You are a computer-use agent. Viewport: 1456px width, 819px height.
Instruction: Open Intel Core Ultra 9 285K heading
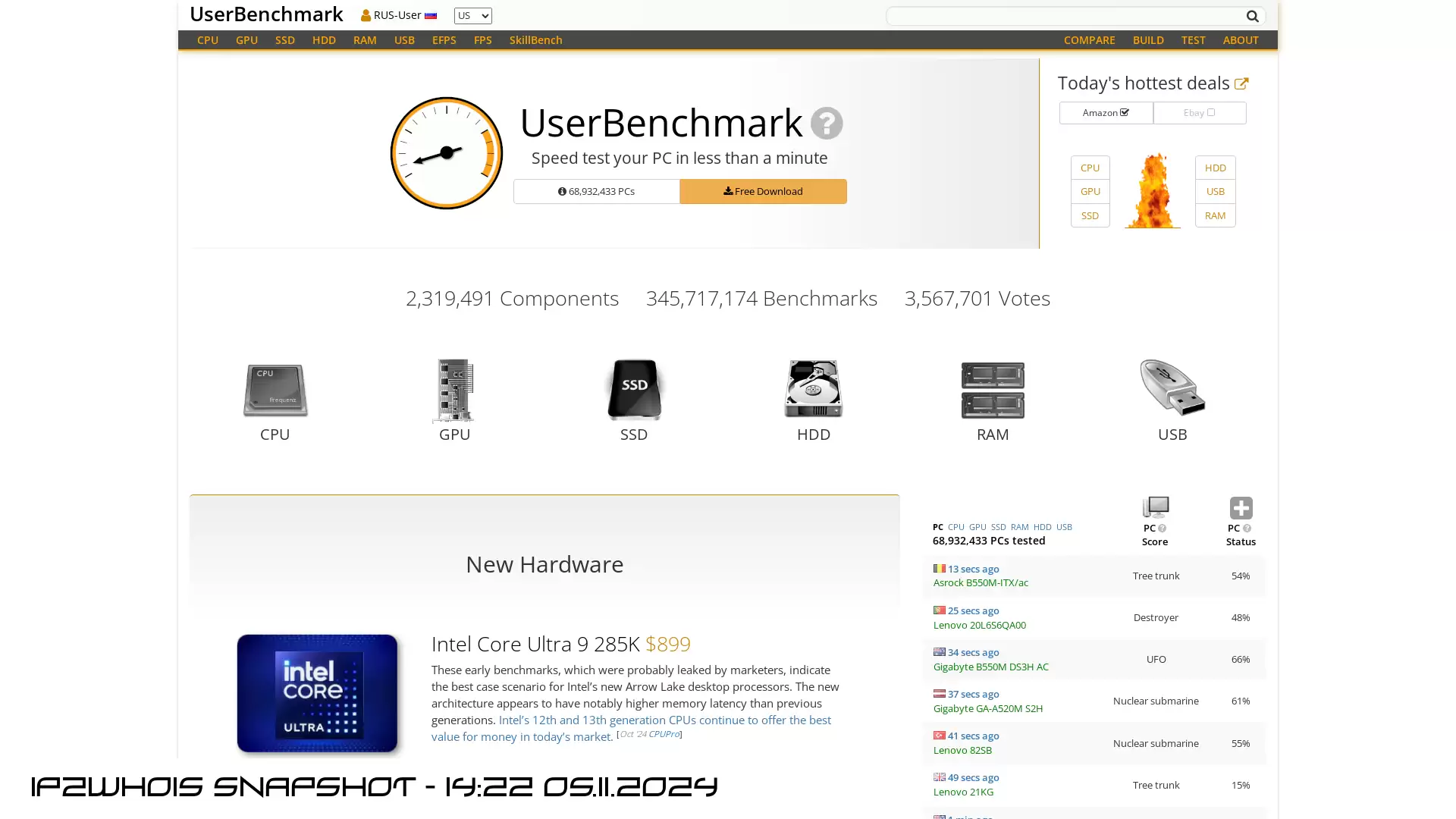coord(535,644)
